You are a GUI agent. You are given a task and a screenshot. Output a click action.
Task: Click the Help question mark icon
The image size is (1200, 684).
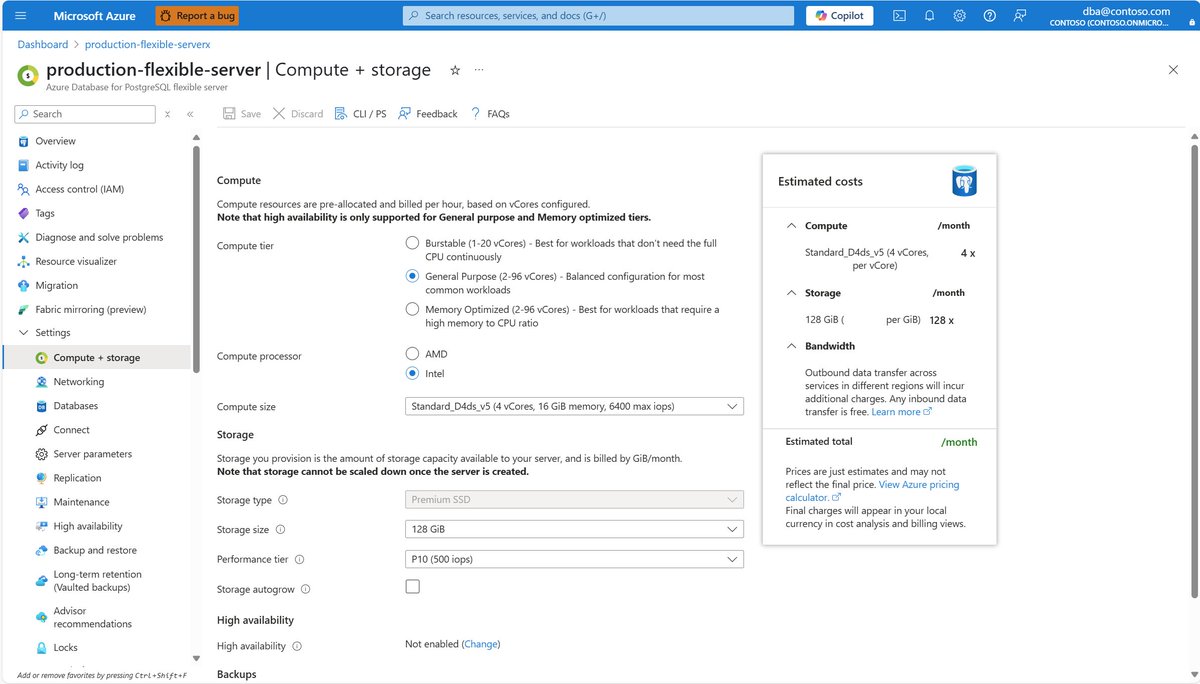pyautogui.click(x=989, y=15)
